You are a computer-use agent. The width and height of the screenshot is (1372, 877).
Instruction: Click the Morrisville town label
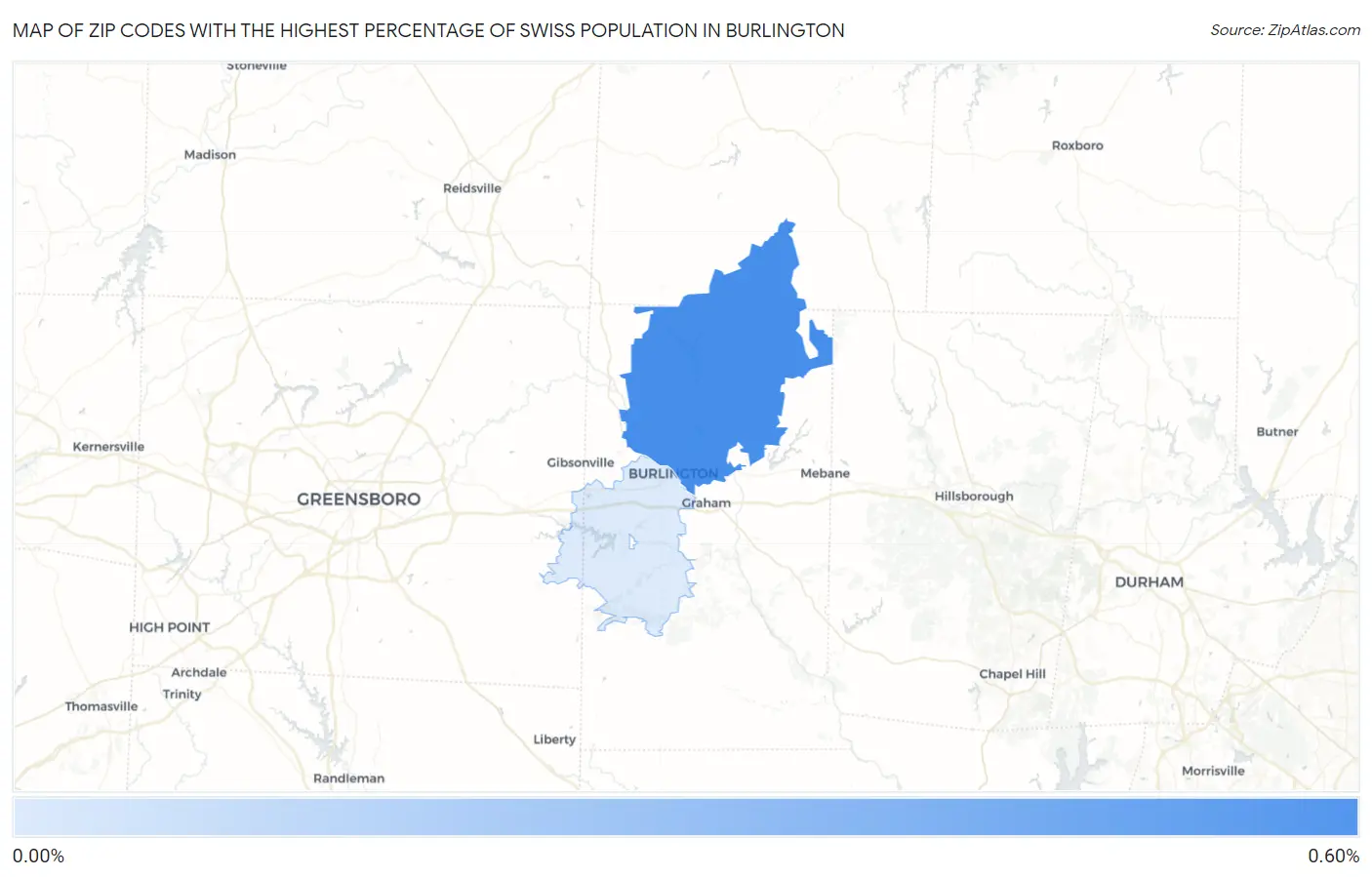1213,771
